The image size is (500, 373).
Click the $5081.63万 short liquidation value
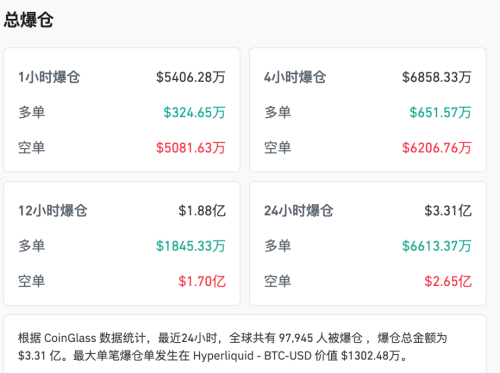[x=191, y=148]
